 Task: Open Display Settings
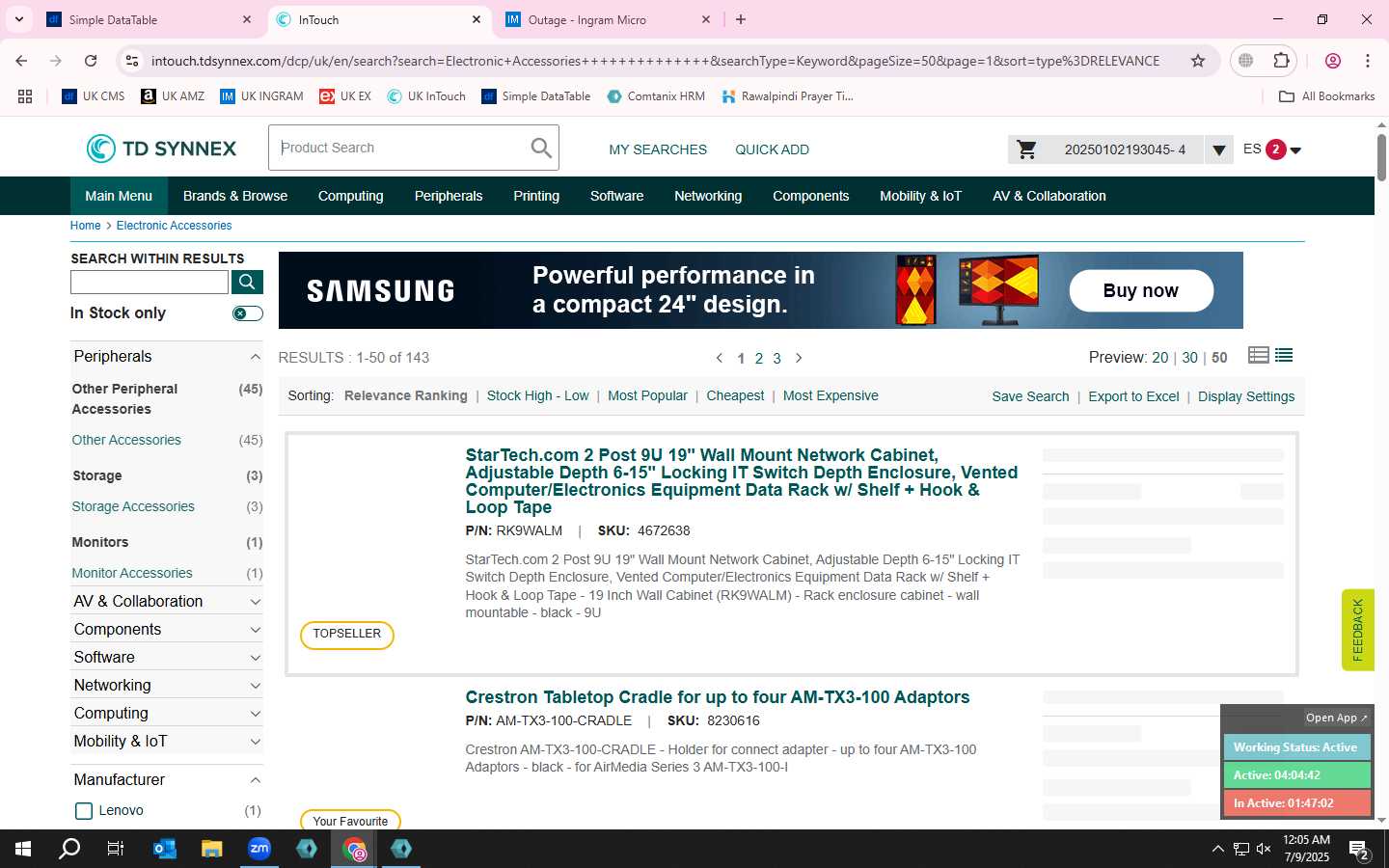[1246, 396]
